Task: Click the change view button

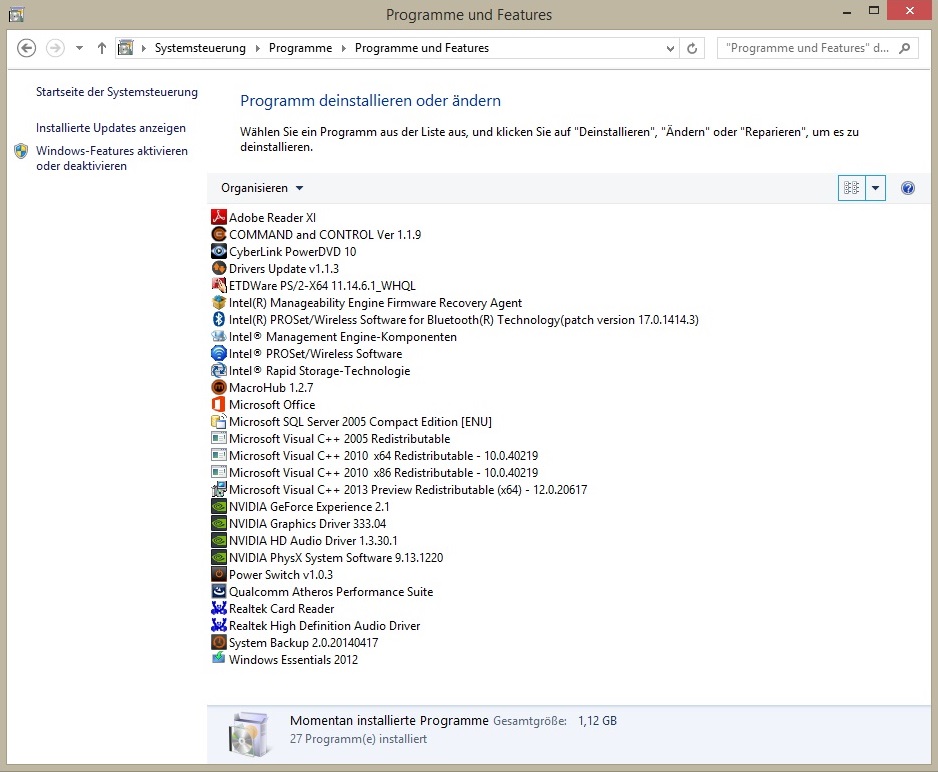Action: [851, 188]
